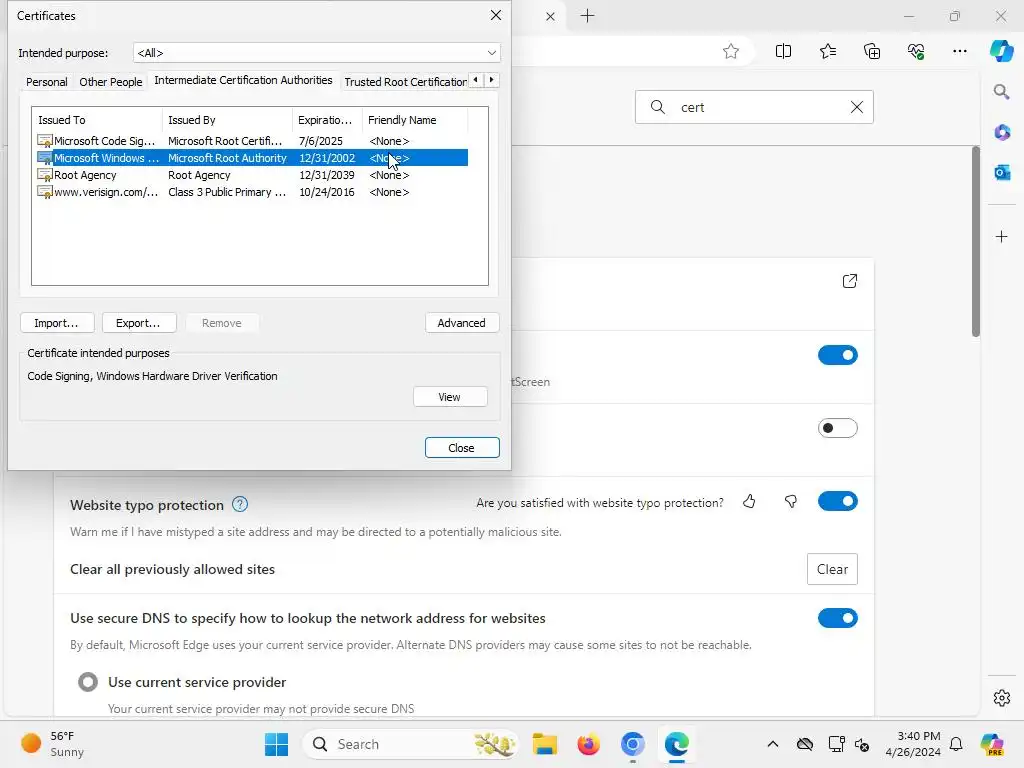1024x768 pixels.
Task: Open Intended purpose dropdown
Action: [317, 53]
